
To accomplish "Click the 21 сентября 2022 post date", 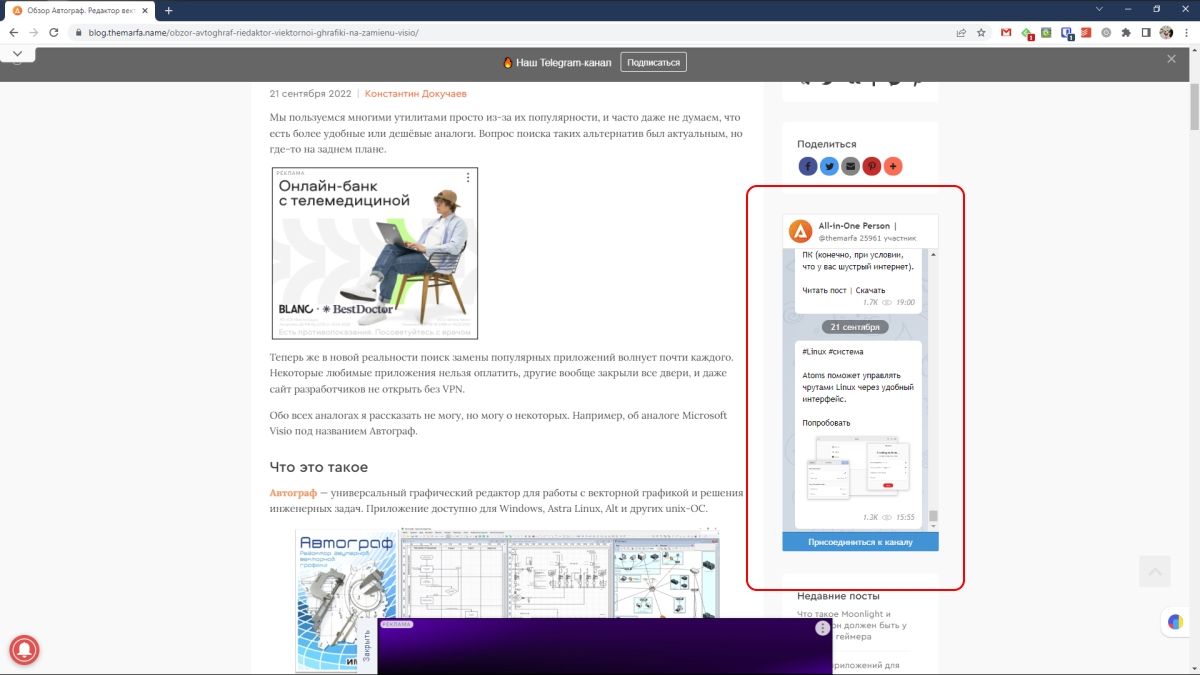I will point(310,93).
